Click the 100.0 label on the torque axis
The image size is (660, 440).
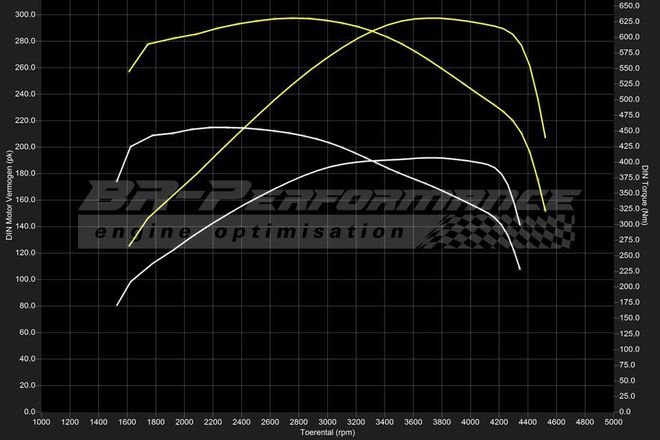click(629, 349)
